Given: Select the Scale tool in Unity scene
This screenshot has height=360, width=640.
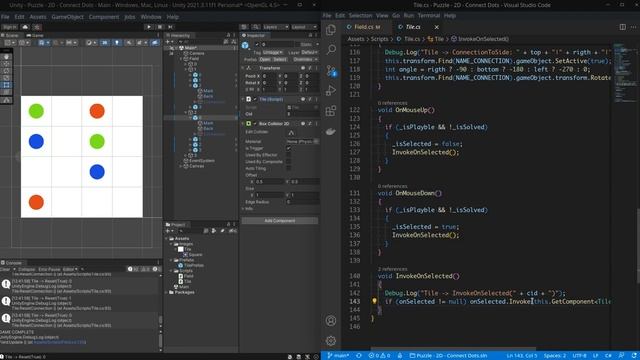Looking at the screenshot, I should pyautogui.click(x=7, y=78).
